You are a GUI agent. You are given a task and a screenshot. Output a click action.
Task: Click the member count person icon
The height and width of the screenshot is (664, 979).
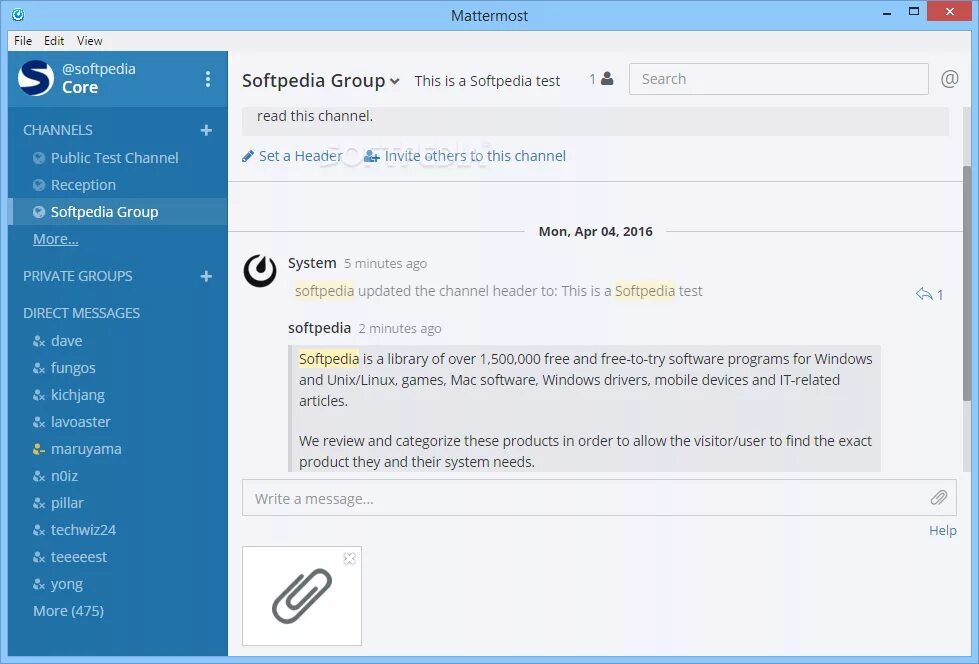607,79
